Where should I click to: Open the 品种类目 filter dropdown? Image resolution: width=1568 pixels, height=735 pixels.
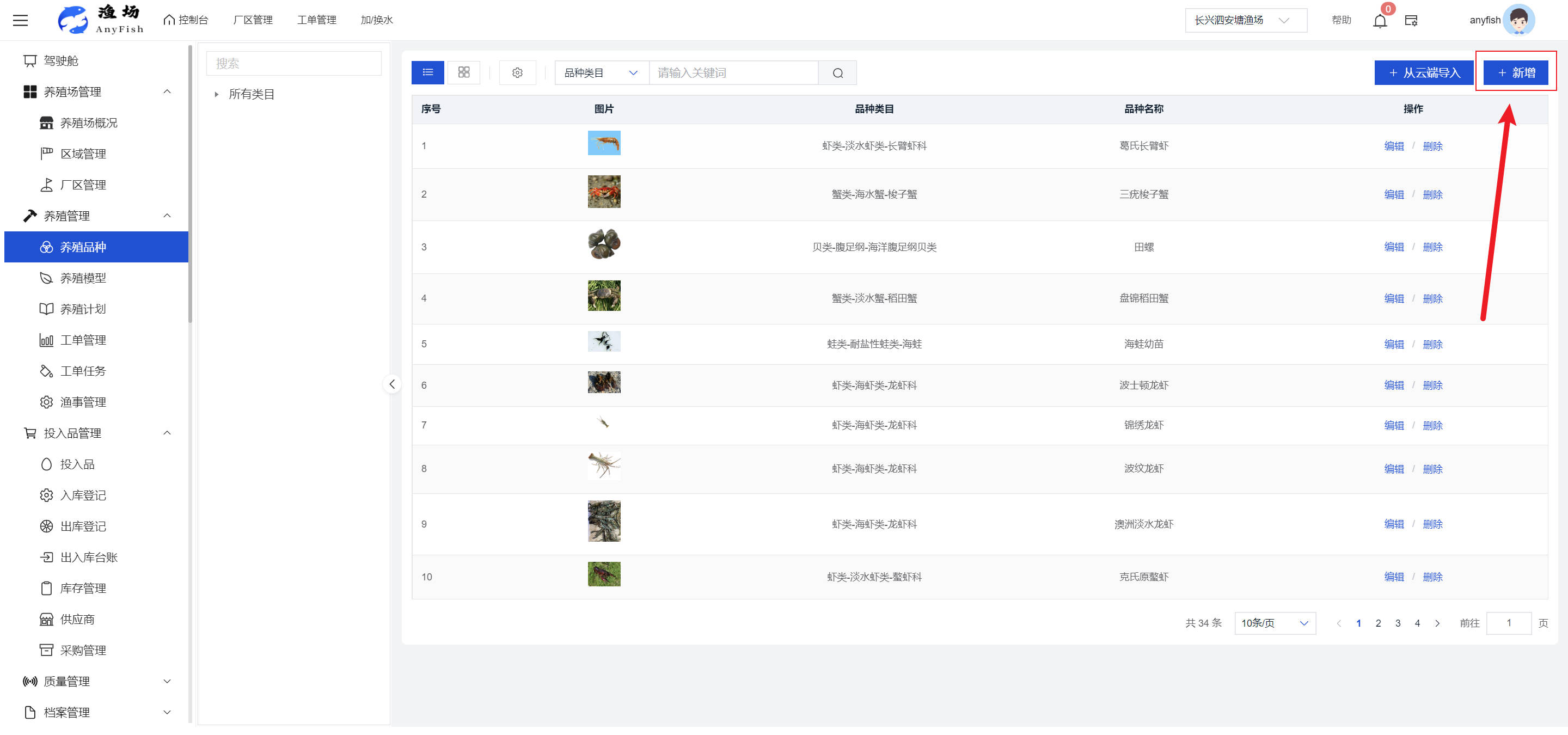click(x=601, y=73)
